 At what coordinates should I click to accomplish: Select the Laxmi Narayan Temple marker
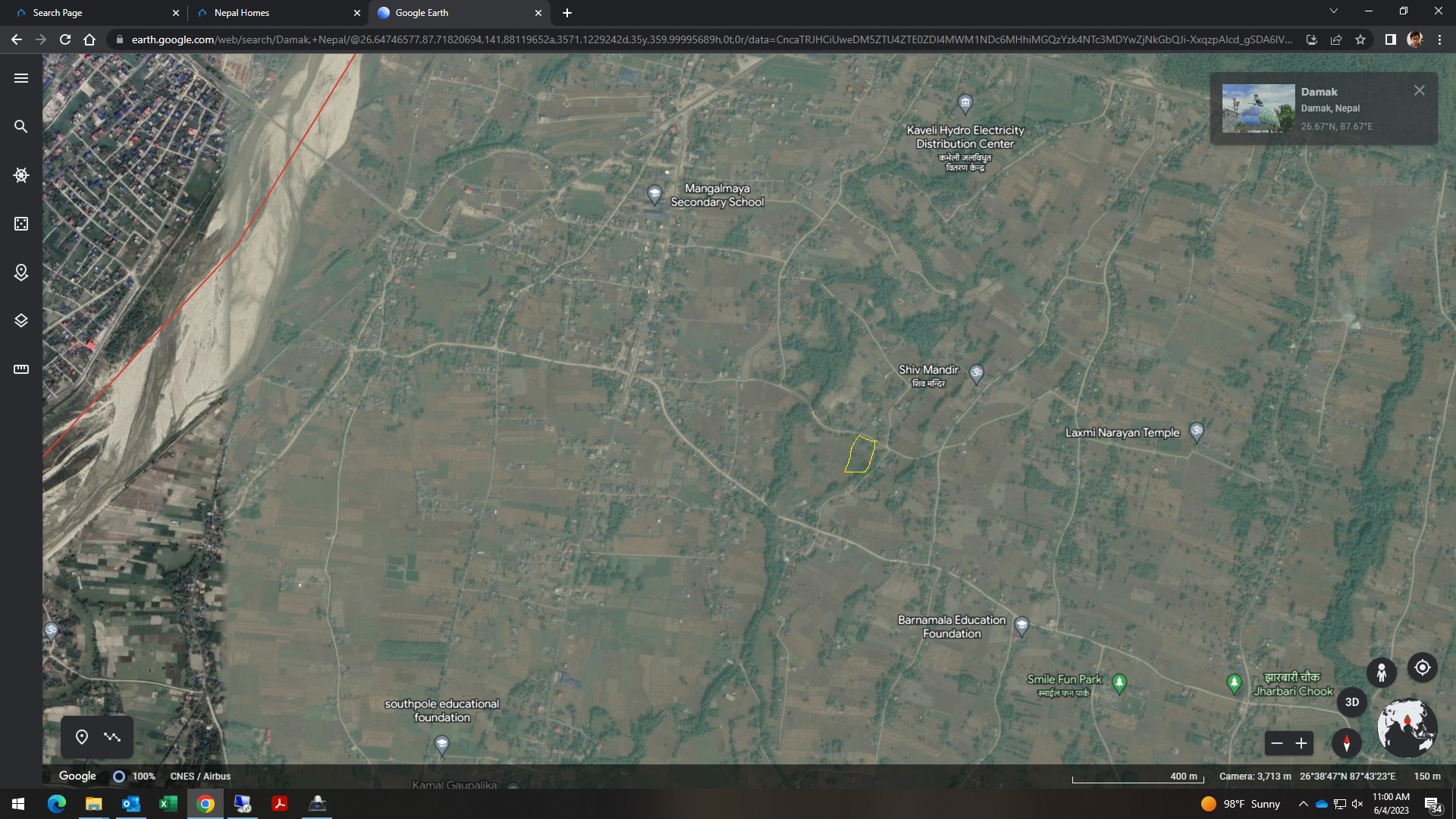(x=1197, y=432)
